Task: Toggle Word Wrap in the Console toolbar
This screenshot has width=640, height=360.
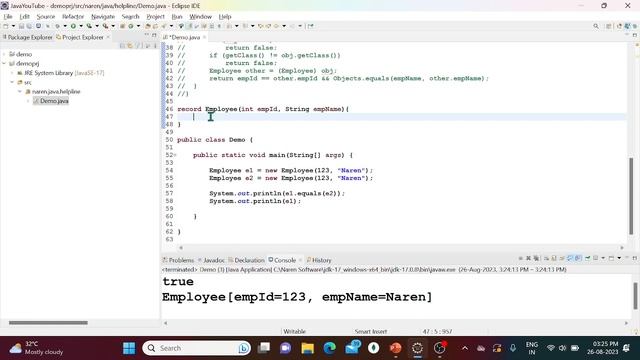Action: (x=562, y=258)
